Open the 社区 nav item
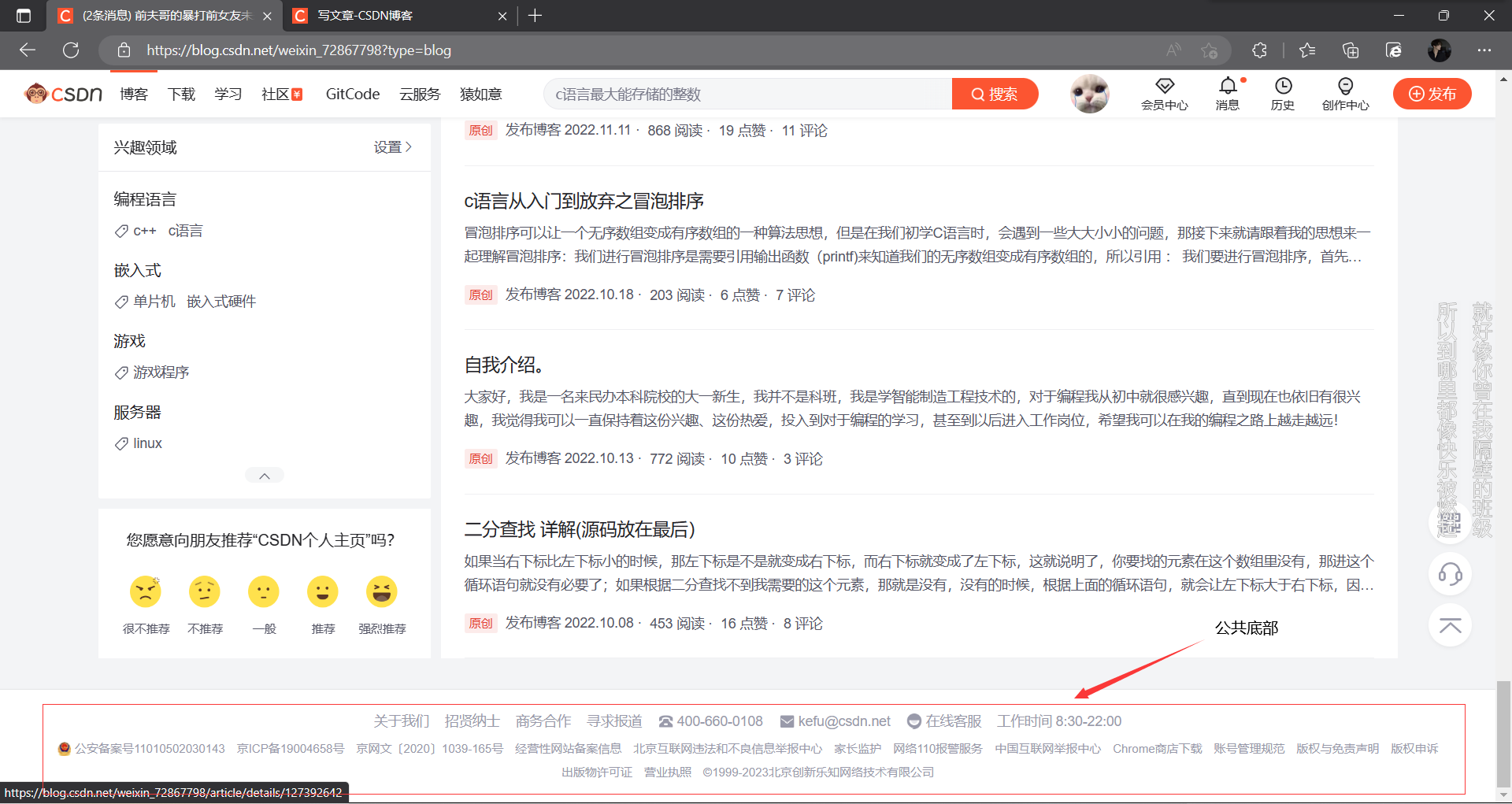 point(282,94)
